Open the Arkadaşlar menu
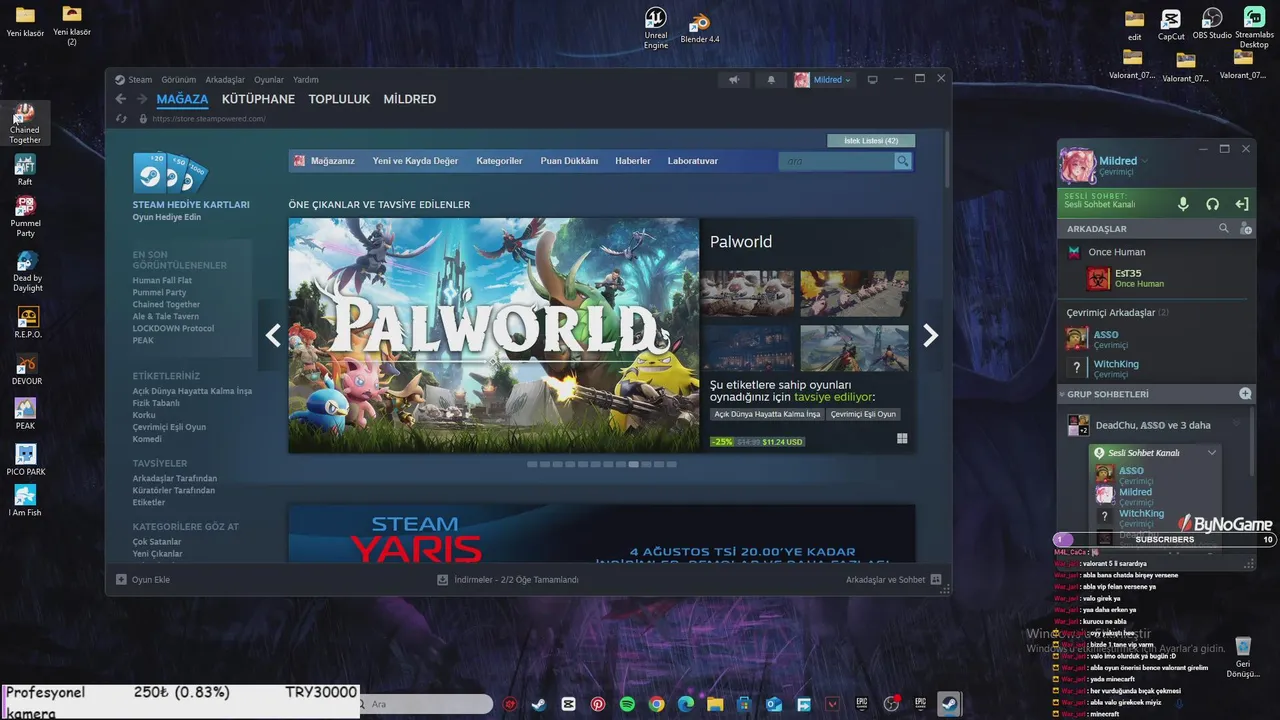The height and width of the screenshot is (720, 1280). (225, 80)
